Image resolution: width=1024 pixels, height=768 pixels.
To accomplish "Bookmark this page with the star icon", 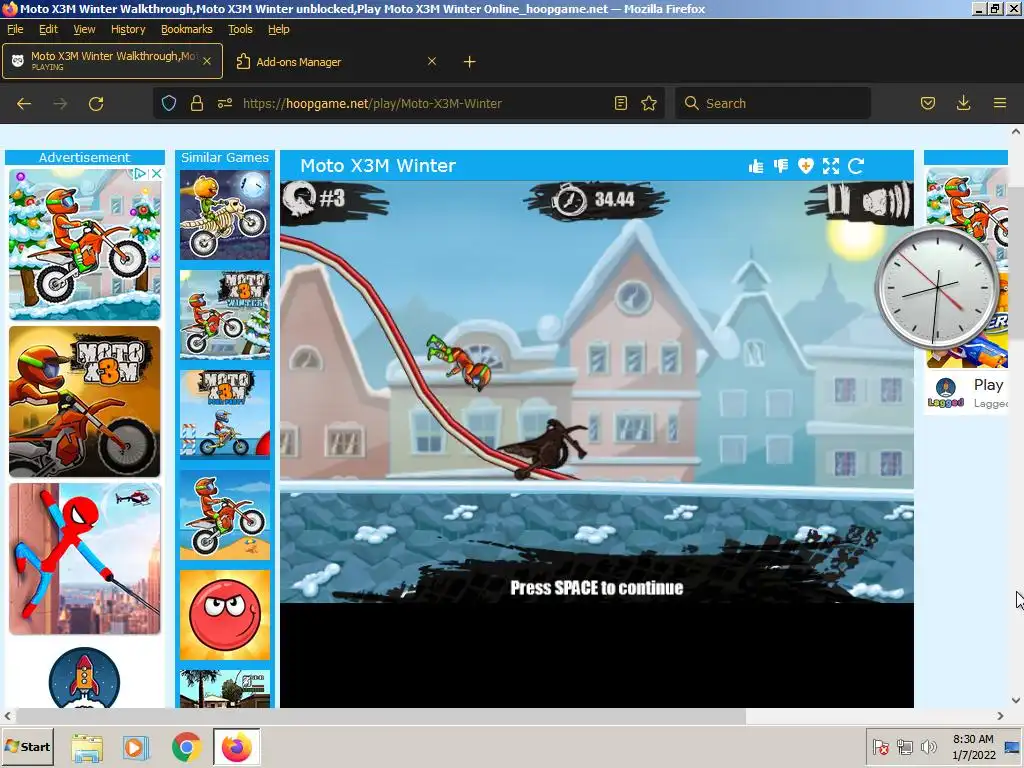I will pos(648,103).
